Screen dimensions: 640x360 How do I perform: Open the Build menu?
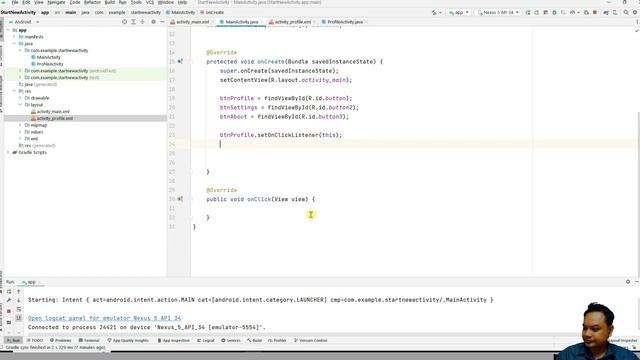110,2
